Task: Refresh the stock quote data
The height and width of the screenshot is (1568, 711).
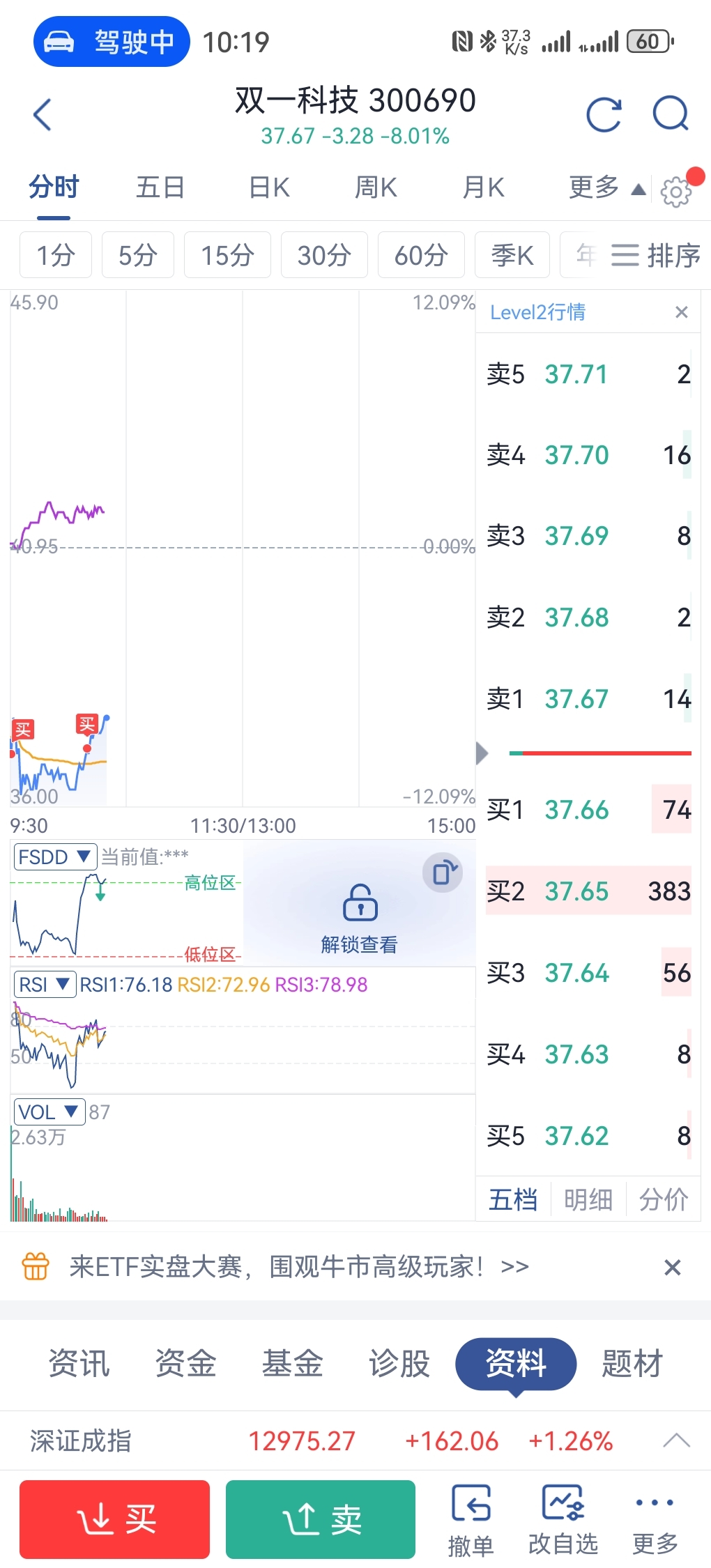Action: 603,115
